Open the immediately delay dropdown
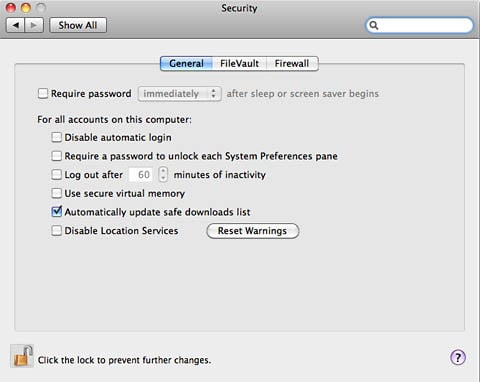Viewport: 480px width, 382px height. [x=180, y=94]
